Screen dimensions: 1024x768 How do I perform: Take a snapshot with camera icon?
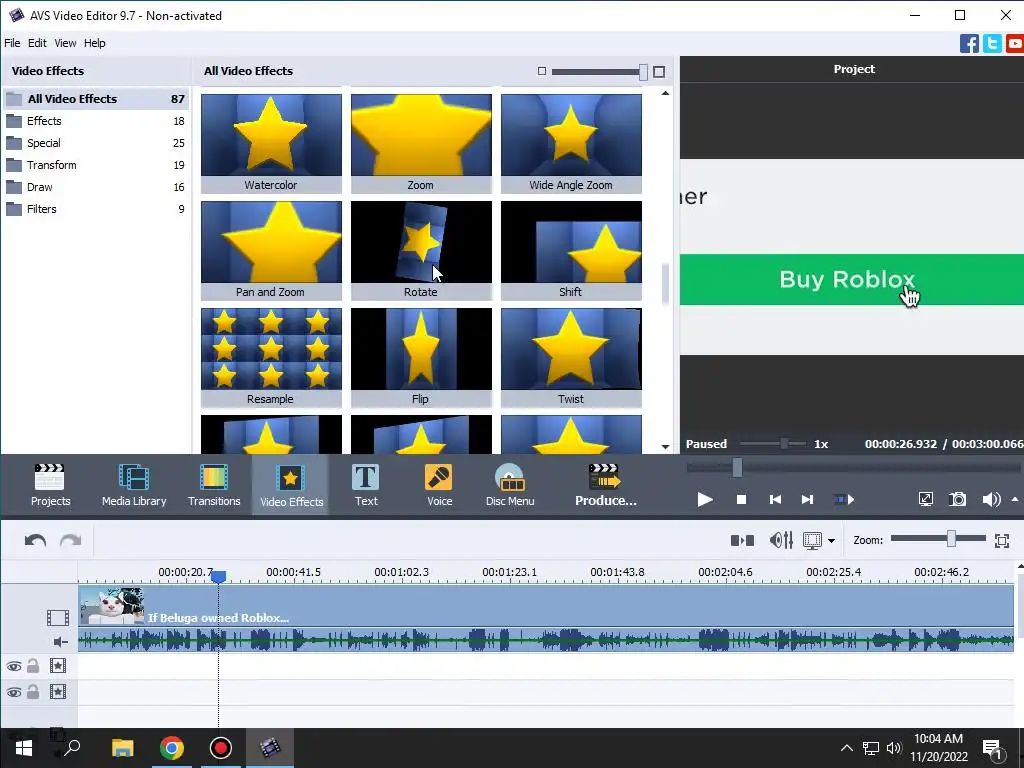click(957, 500)
